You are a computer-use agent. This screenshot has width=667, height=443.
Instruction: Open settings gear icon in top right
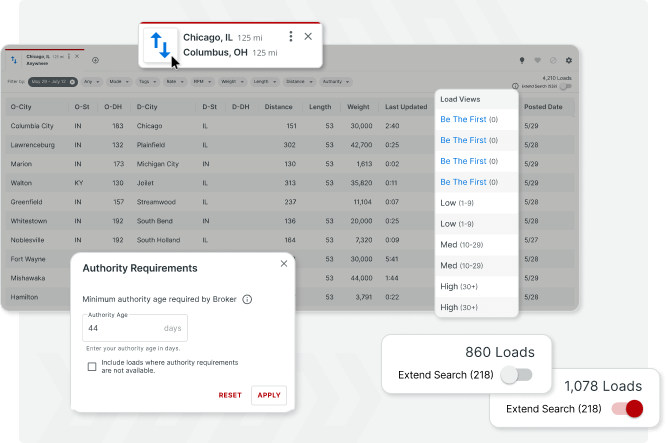click(x=569, y=60)
